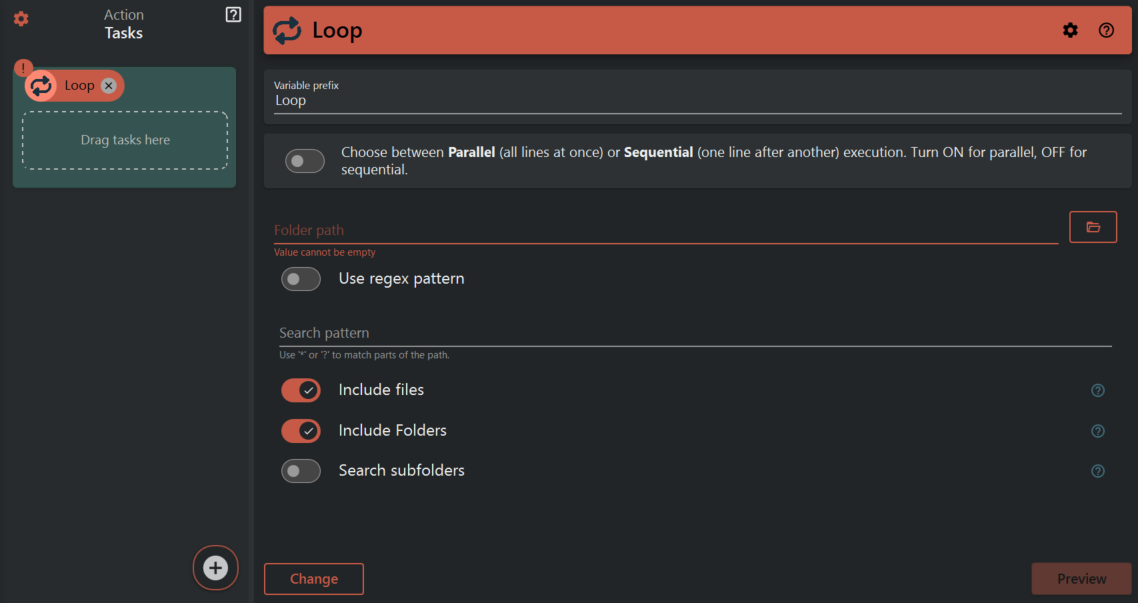Open the Loop help question mark
This screenshot has height=603, width=1138.
(1106, 30)
